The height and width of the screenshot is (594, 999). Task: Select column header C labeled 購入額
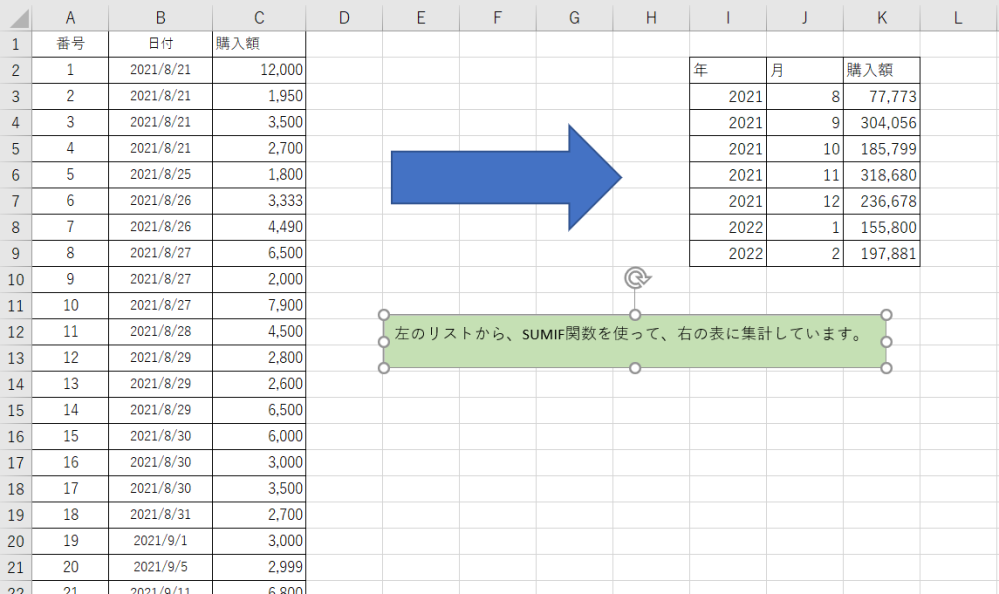[x=258, y=17]
